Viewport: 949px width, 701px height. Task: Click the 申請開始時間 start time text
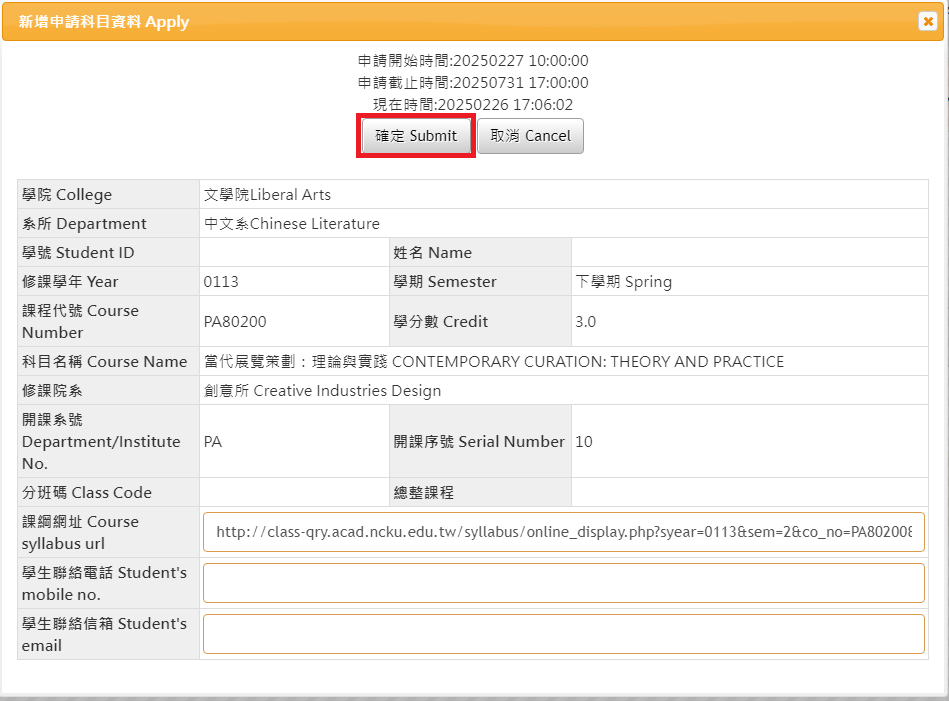(473, 61)
